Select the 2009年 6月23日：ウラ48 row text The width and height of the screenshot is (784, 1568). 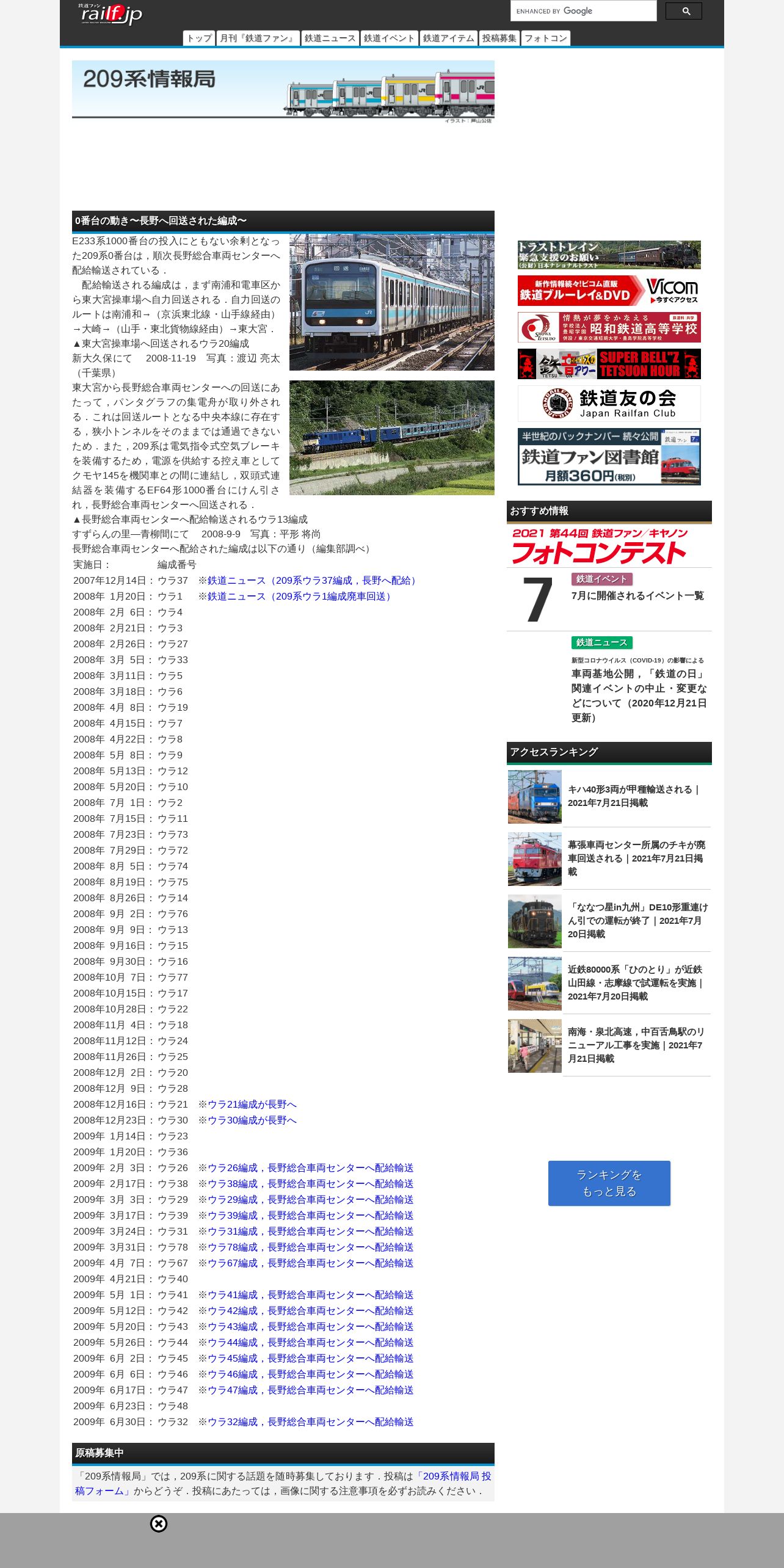click(x=131, y=1406)
